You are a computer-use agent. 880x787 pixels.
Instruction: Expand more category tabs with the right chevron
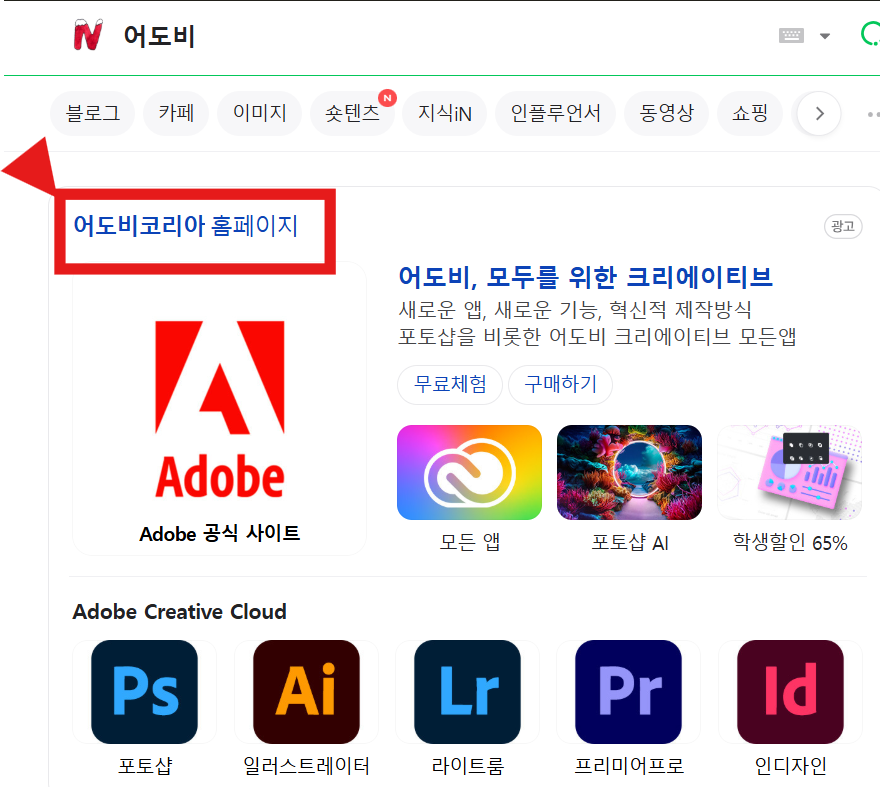coord(818,113)
